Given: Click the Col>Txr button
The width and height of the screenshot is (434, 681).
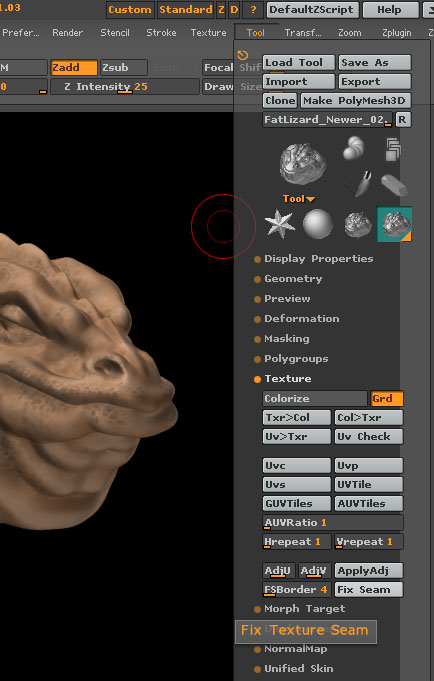Looking at the screenshot, I should [x=369, y=417].
